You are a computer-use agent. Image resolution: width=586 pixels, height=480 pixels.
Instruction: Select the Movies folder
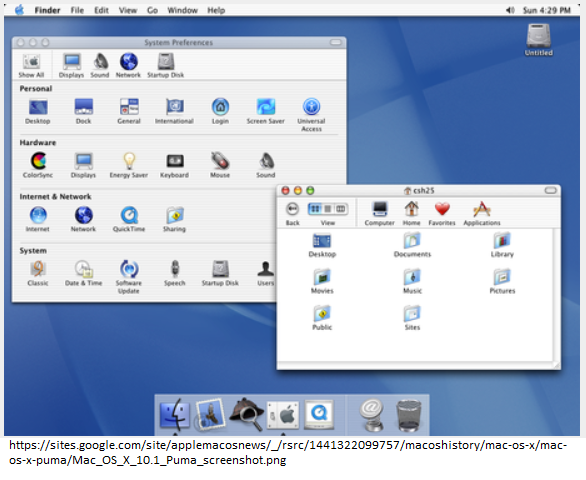[x=322, y=281]
